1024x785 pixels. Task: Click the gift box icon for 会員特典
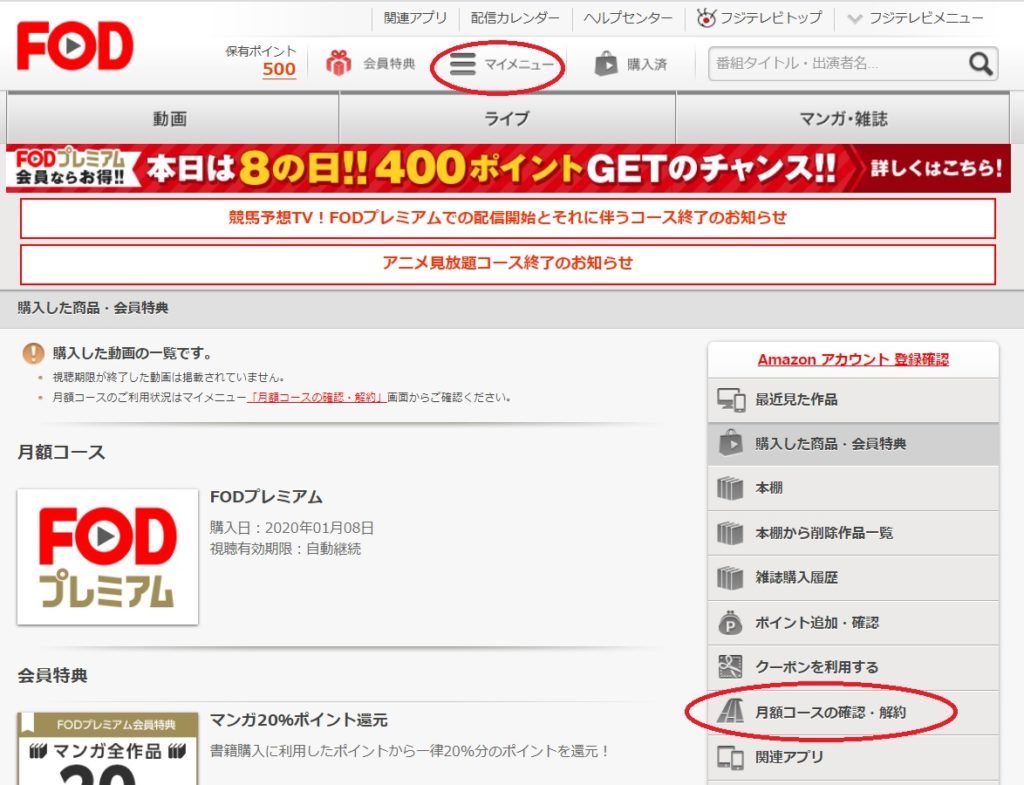(338, 63)
